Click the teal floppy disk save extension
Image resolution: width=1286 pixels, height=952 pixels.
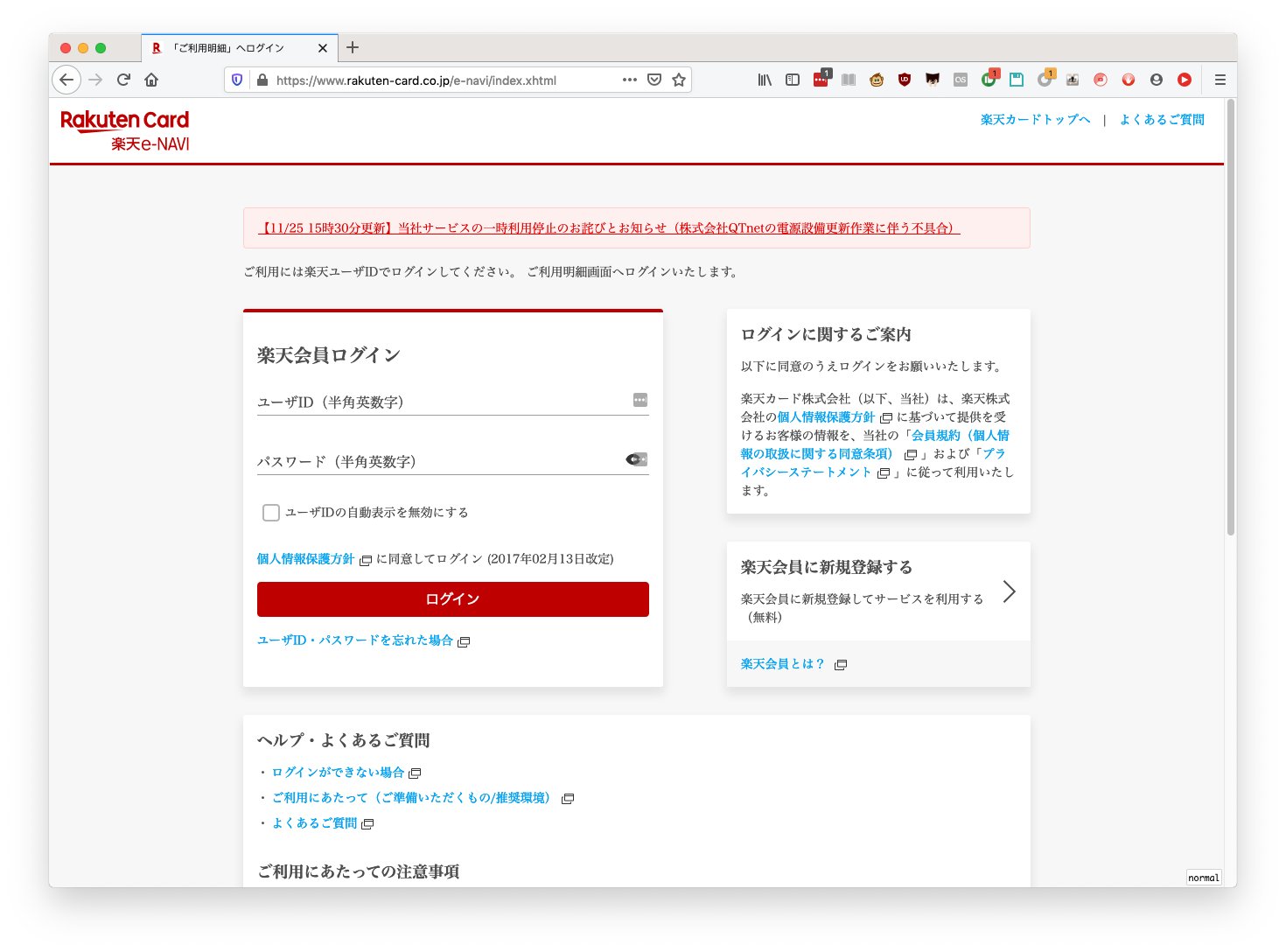1017,80
